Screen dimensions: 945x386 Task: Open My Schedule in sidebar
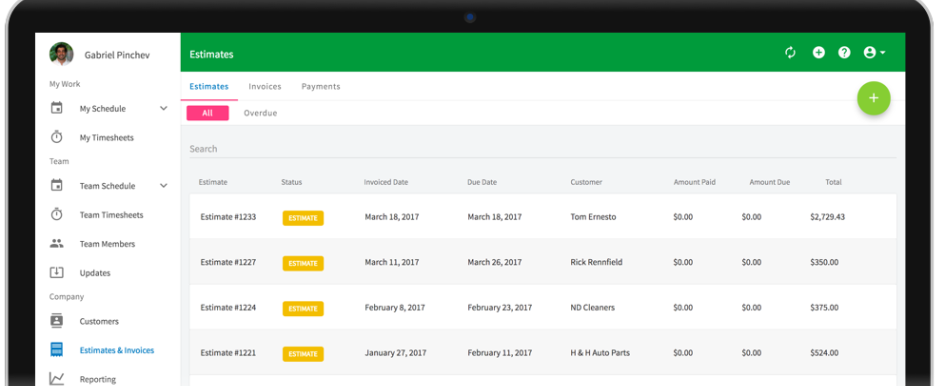pyautogui.click(x=102, y=109)
